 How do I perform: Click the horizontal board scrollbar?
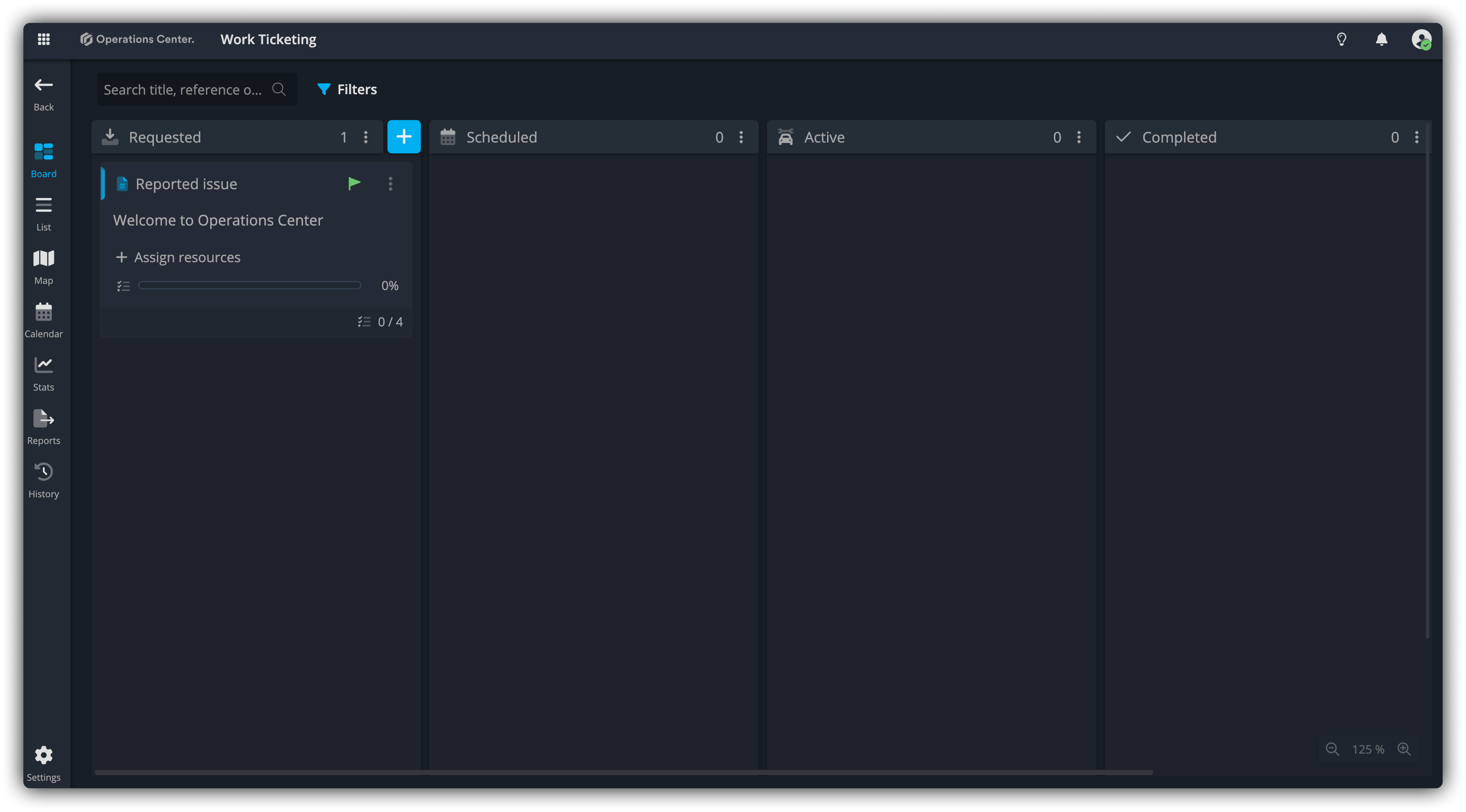(x=624, y=772)
